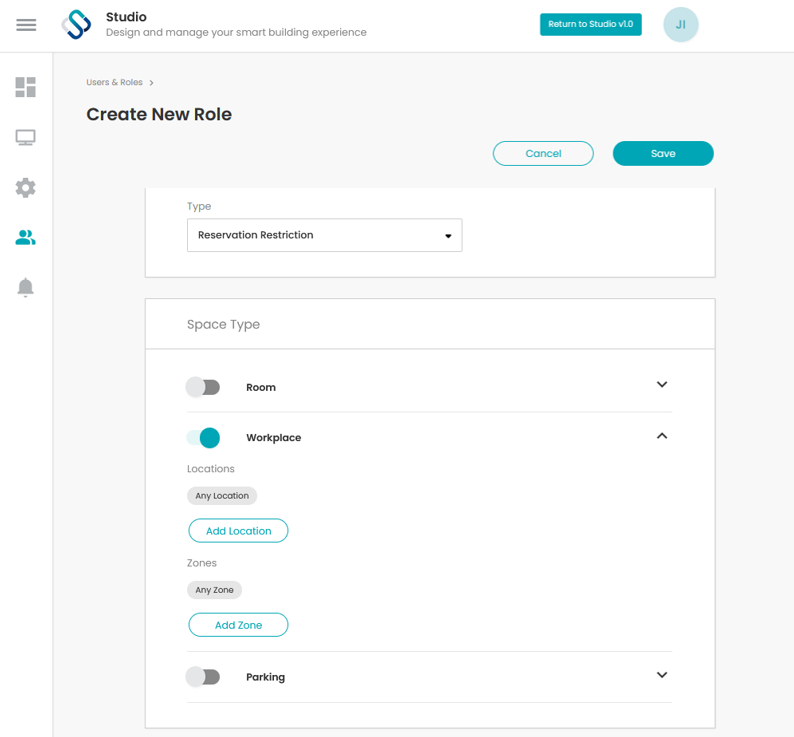This screenshot has height=737, width=794.
Task: Click the Studio logo icon
Action: (x=76, y=25)
